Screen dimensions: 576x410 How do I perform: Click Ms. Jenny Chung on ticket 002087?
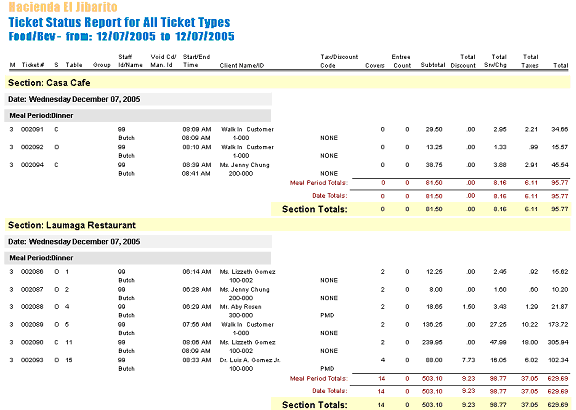[244, 289]
